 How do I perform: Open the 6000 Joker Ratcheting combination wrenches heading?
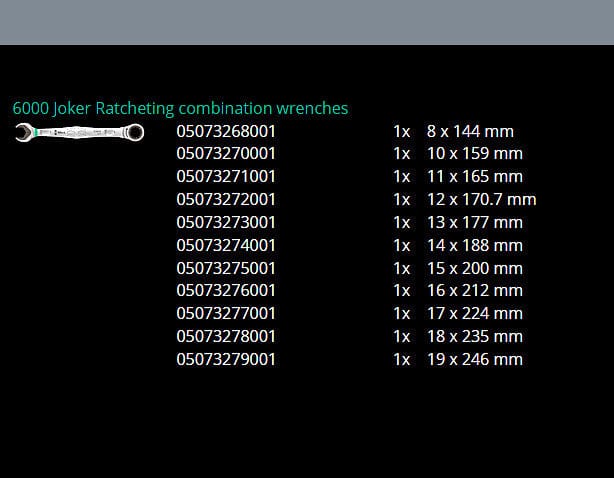(x=180, y=108)
